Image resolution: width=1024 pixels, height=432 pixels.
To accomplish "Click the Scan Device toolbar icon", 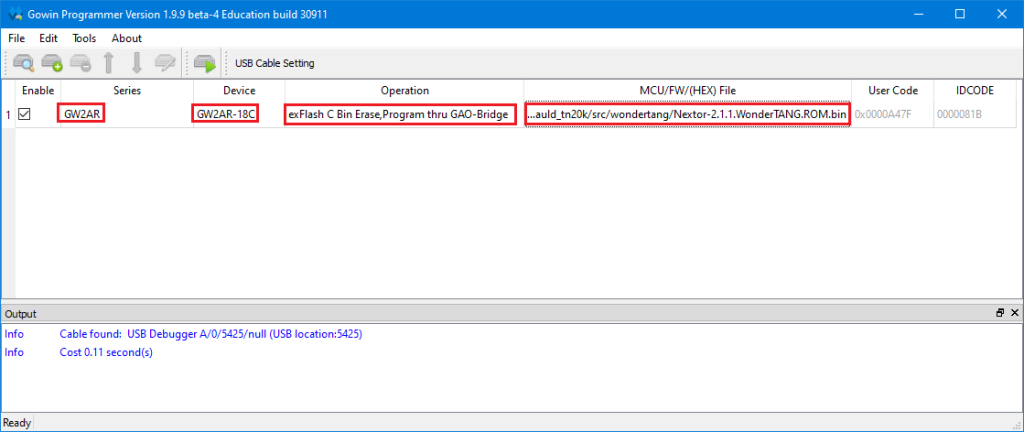I will 24,63.
